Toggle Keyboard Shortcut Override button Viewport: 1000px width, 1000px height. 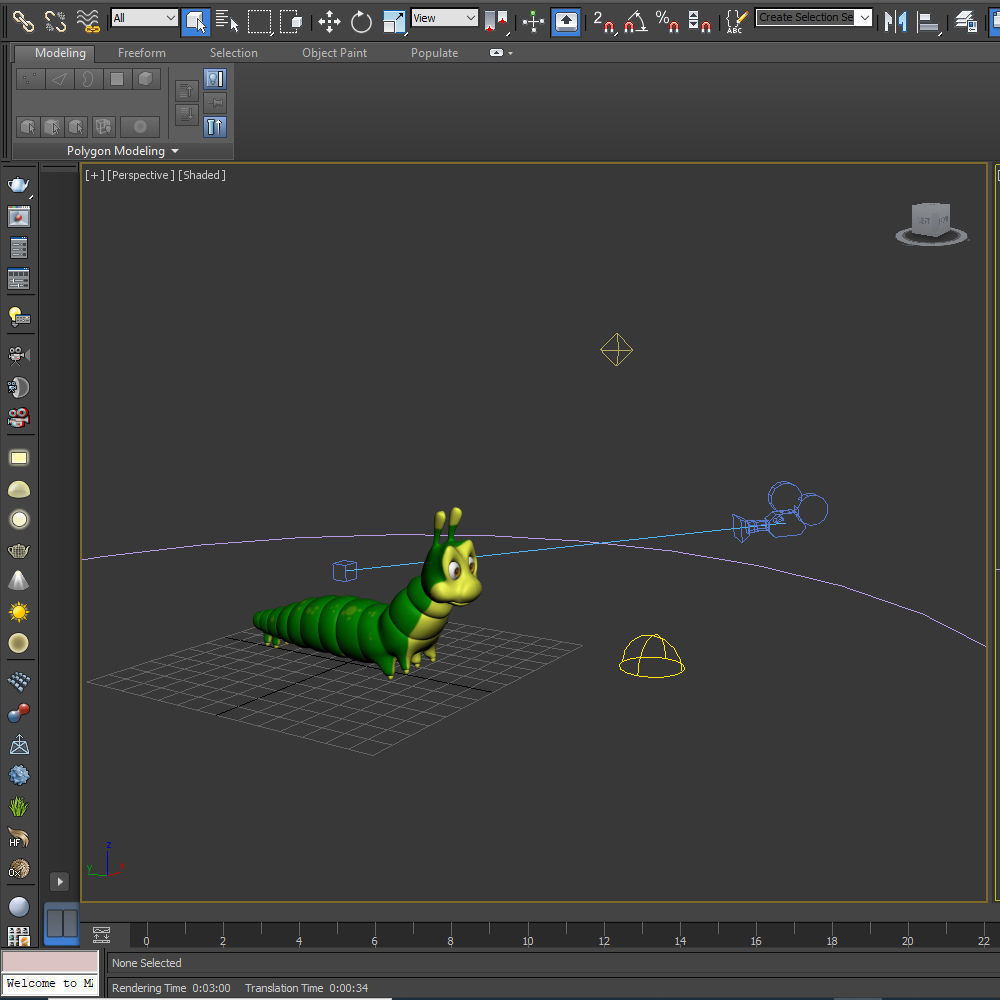click(566, 22)
